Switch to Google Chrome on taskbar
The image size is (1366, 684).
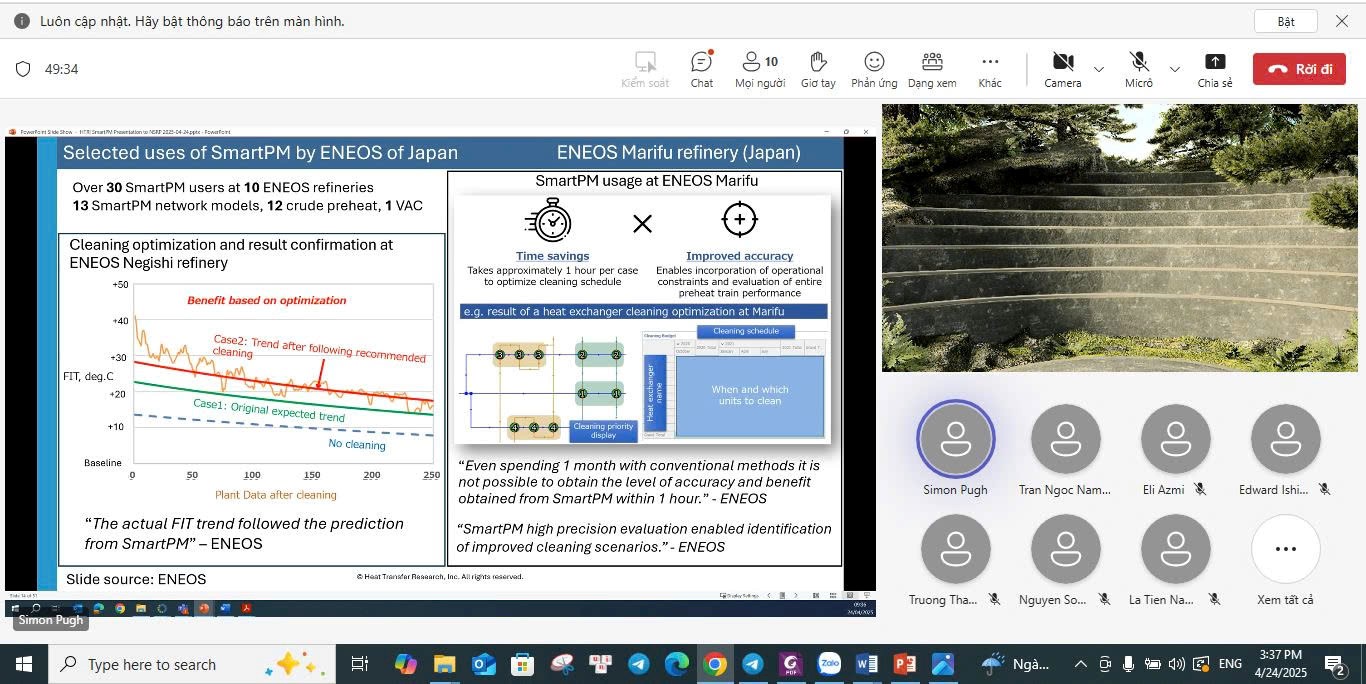pos(714,664)
